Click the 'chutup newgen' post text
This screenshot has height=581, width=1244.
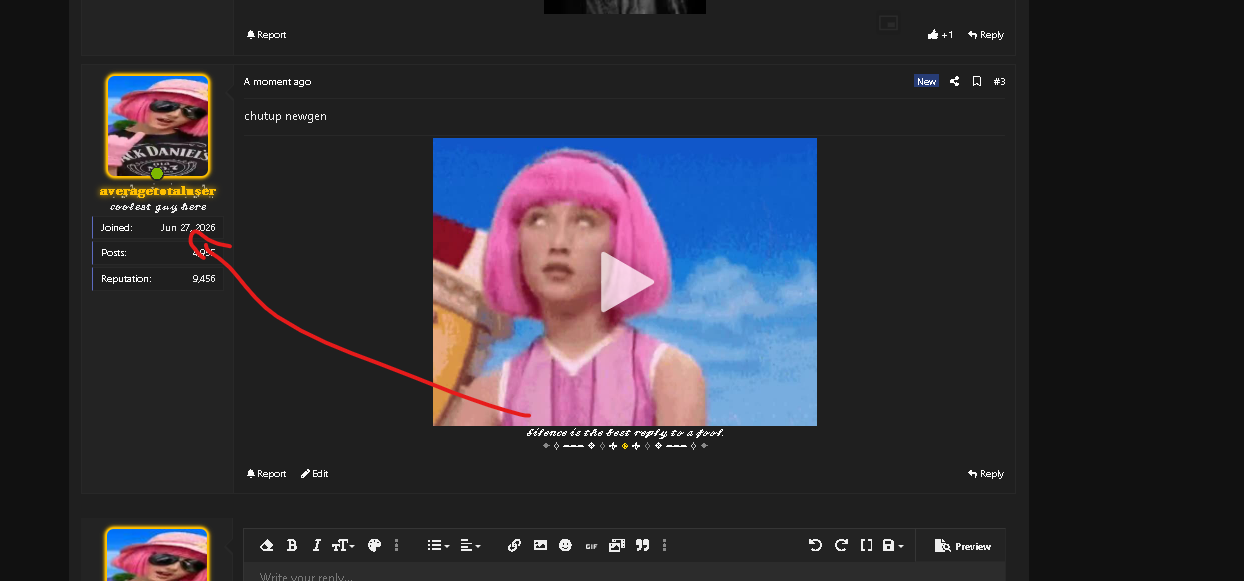tap(285, 116)
